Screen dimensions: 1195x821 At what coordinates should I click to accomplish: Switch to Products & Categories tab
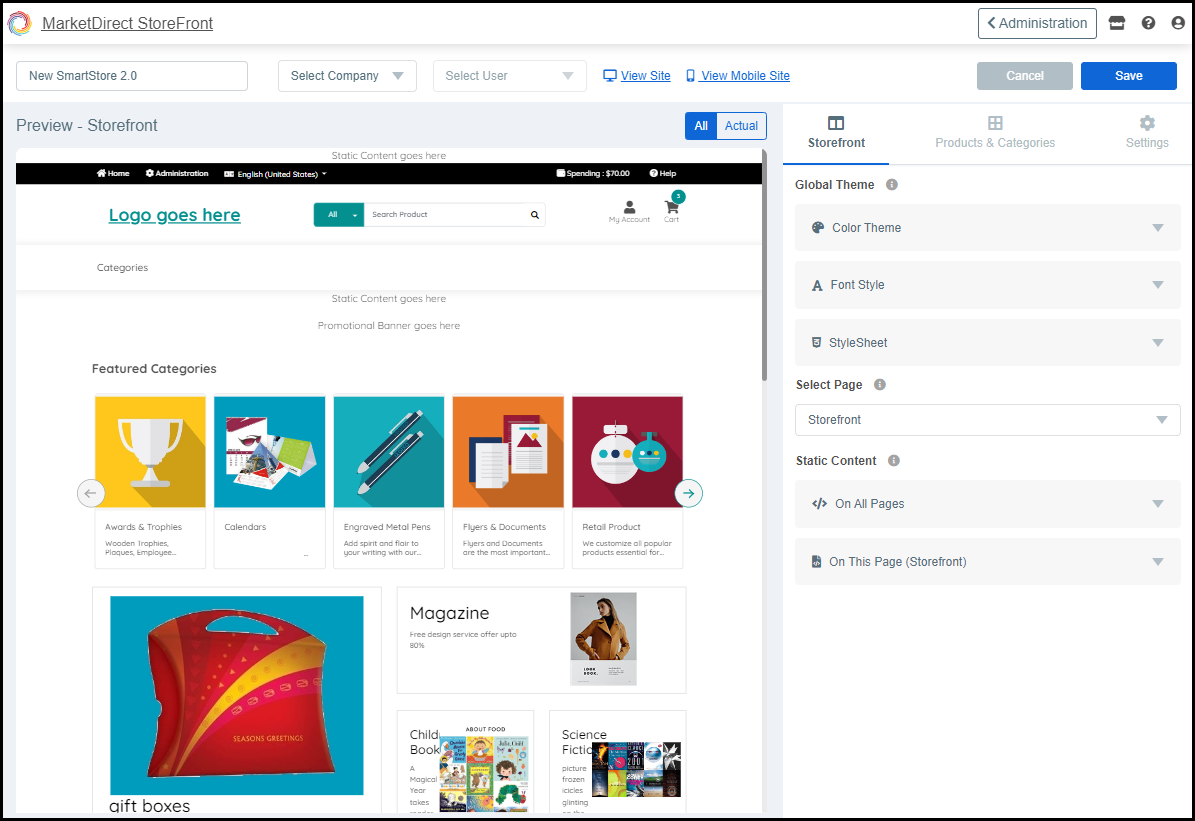click(995, 133)
